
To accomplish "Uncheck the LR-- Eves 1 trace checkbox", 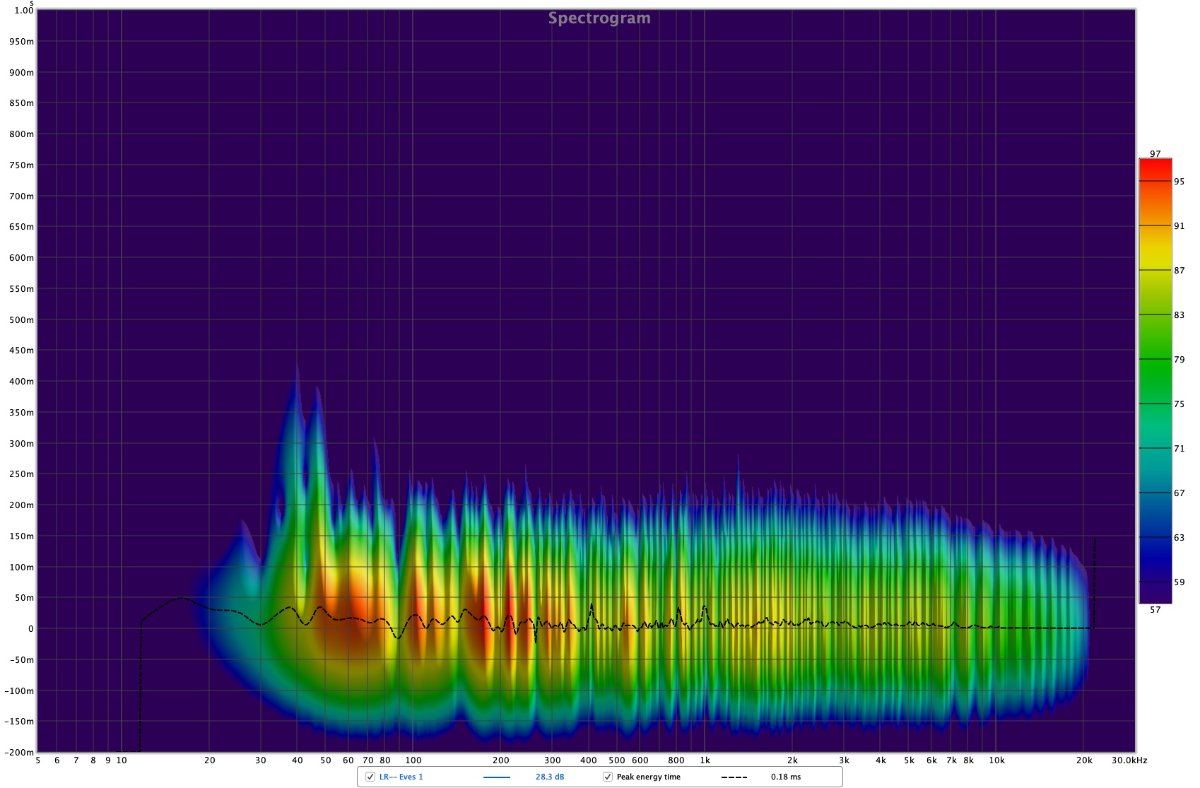I will pos(370,776).
